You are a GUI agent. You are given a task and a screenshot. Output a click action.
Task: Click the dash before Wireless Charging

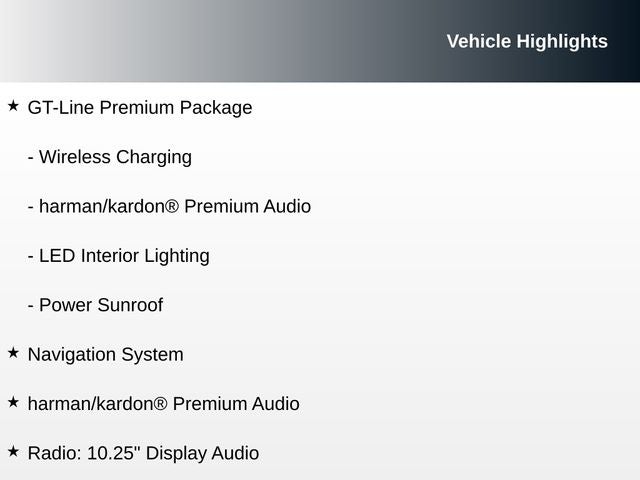(31, 158)
